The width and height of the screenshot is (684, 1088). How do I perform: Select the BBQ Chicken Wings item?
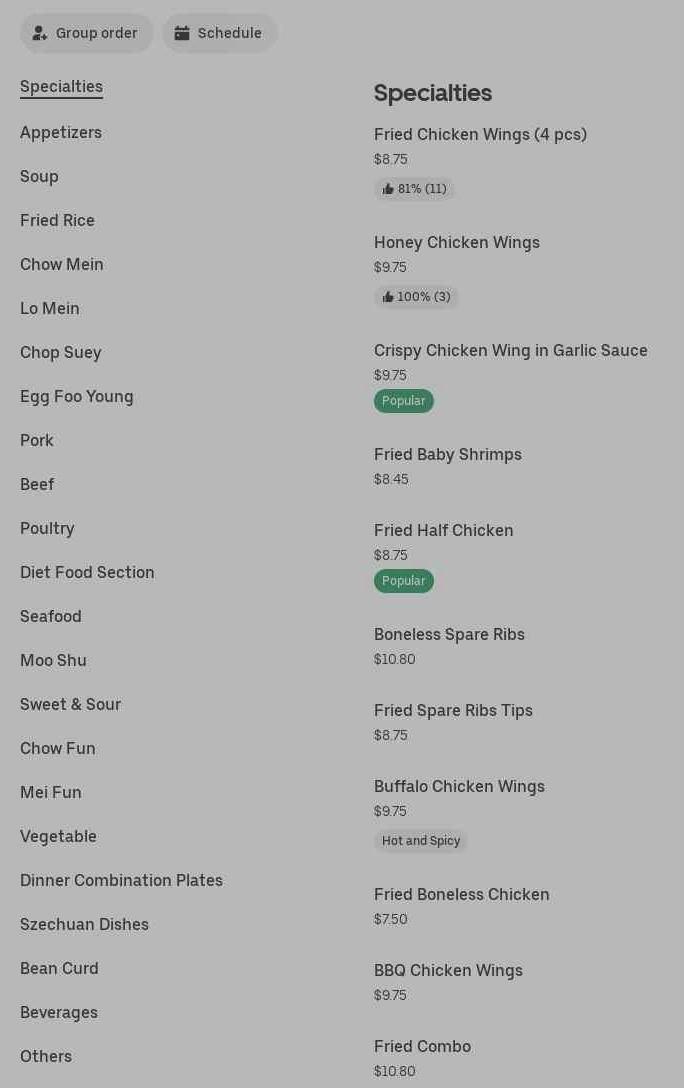pos(448,971)
